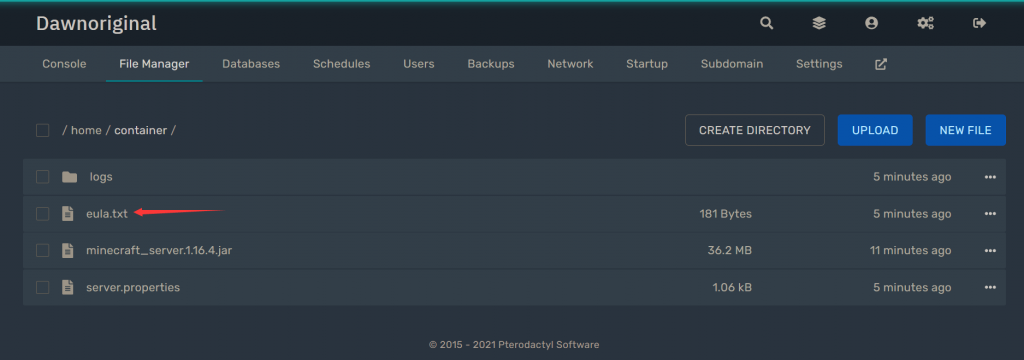Tick the checkbox for eula.txt
The image size is (1024, 360).
(42, 214)
